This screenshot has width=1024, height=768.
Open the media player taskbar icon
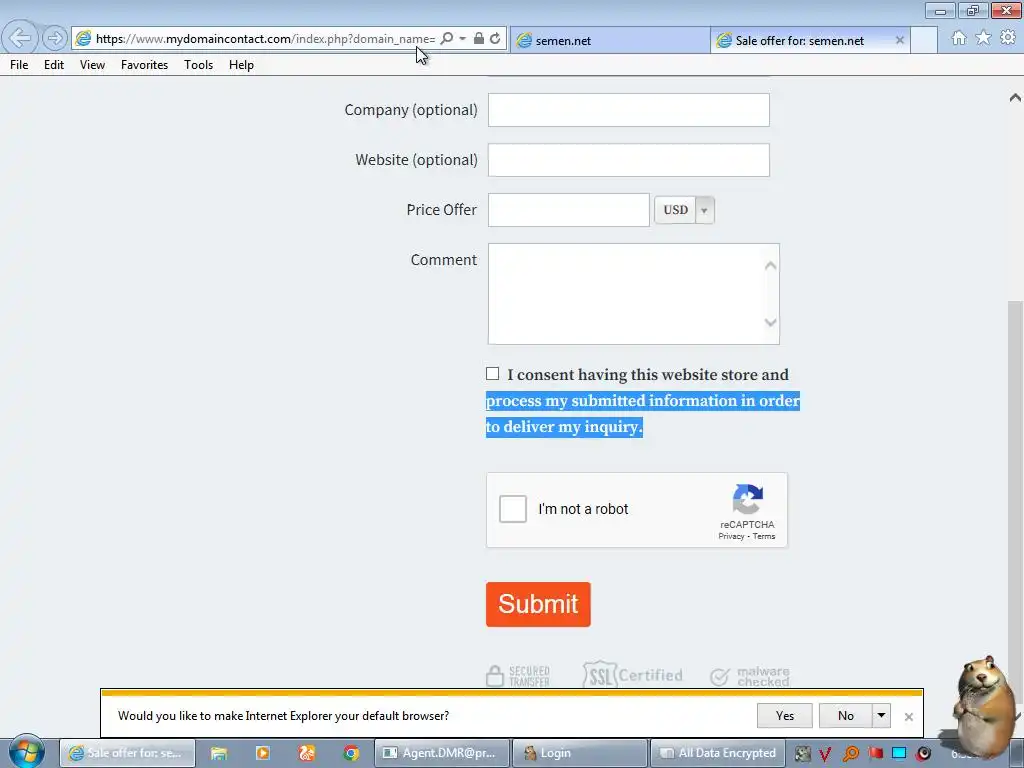[x=263, y=753]
